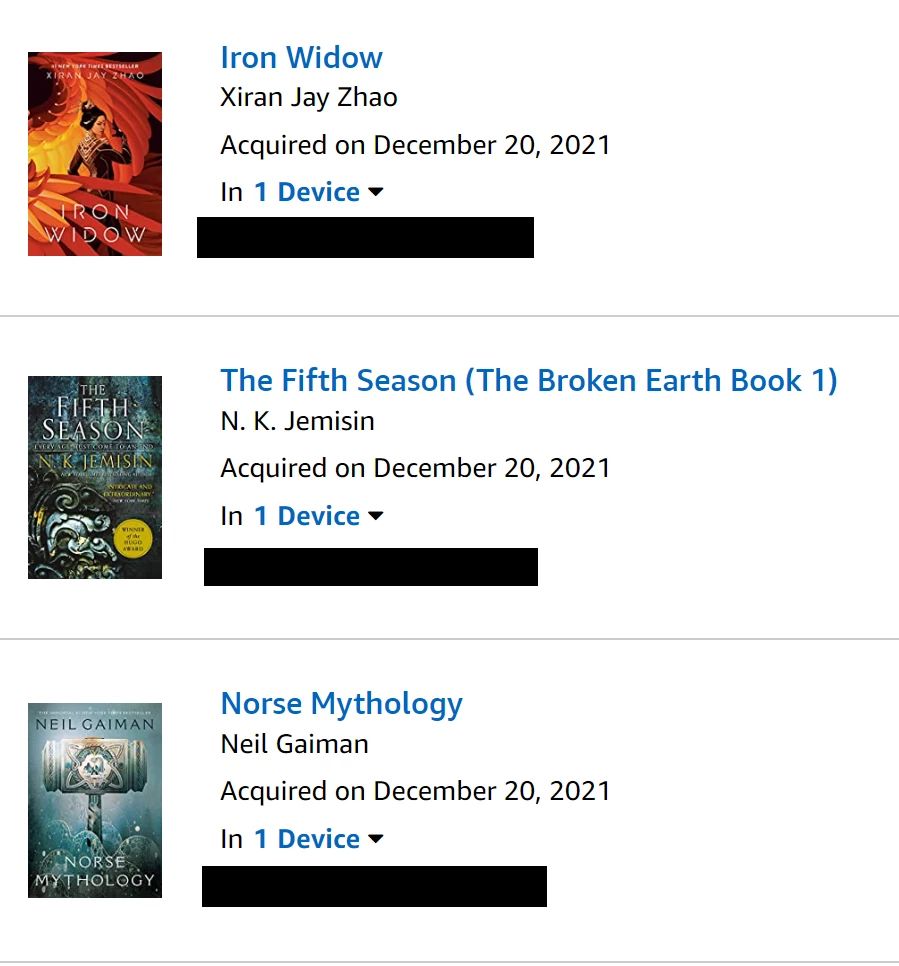This screenshot has width=899, height=966.
Task: Click the acquired date under Norse Mythology
Action: pyautogui.click(x=415, y=791)
